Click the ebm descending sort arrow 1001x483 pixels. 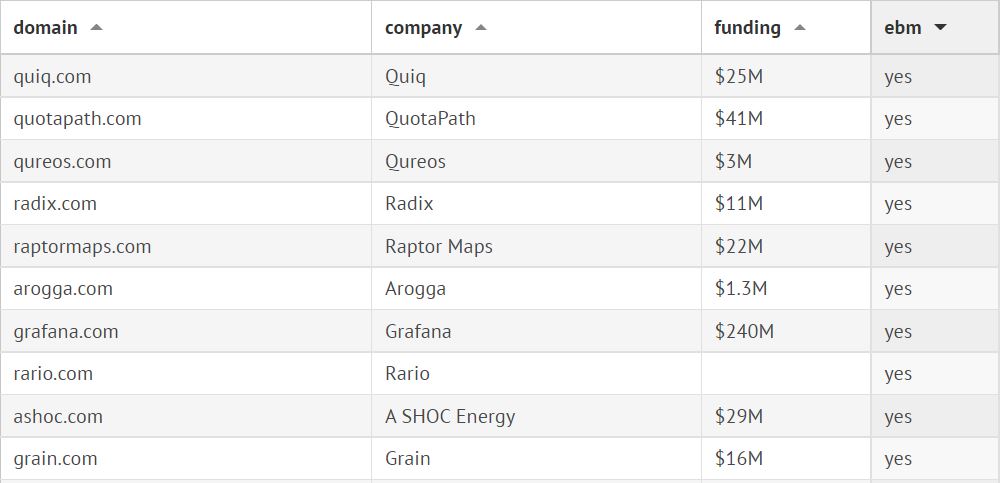(940, 28)
